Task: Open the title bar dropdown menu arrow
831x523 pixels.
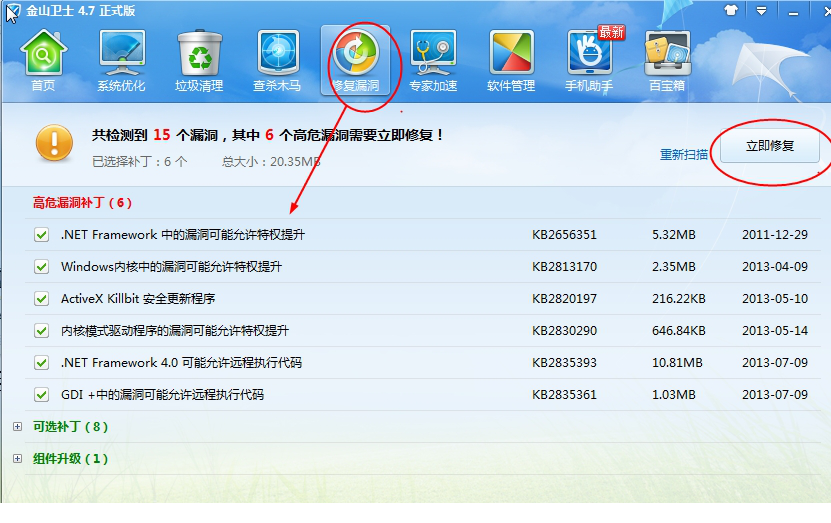Action: [762, 10]
